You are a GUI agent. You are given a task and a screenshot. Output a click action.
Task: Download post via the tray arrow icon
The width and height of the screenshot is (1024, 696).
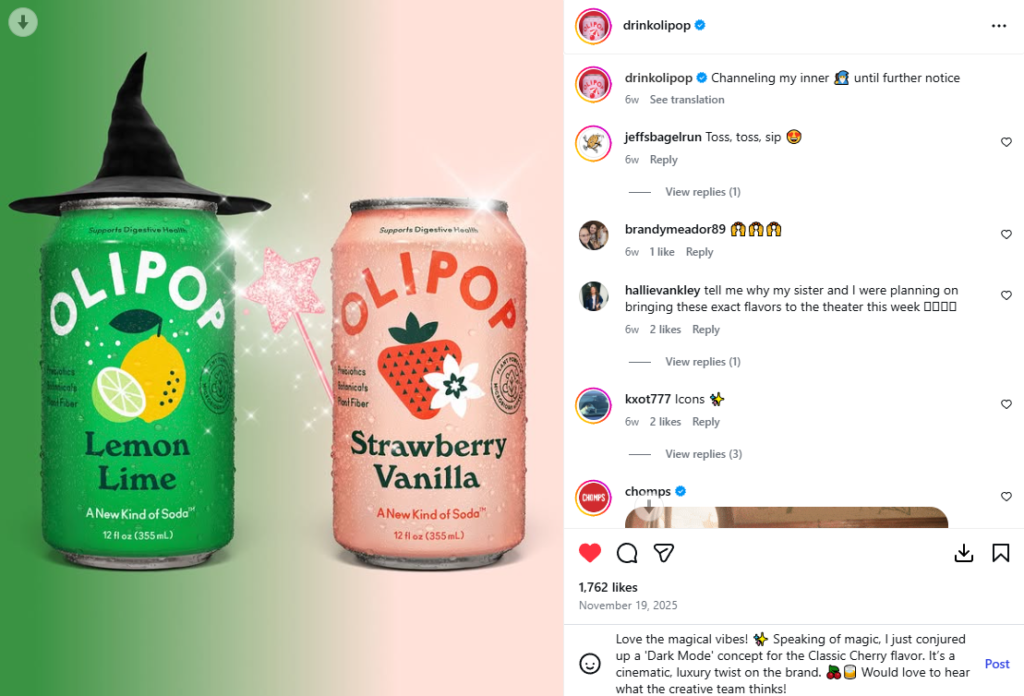963,553
